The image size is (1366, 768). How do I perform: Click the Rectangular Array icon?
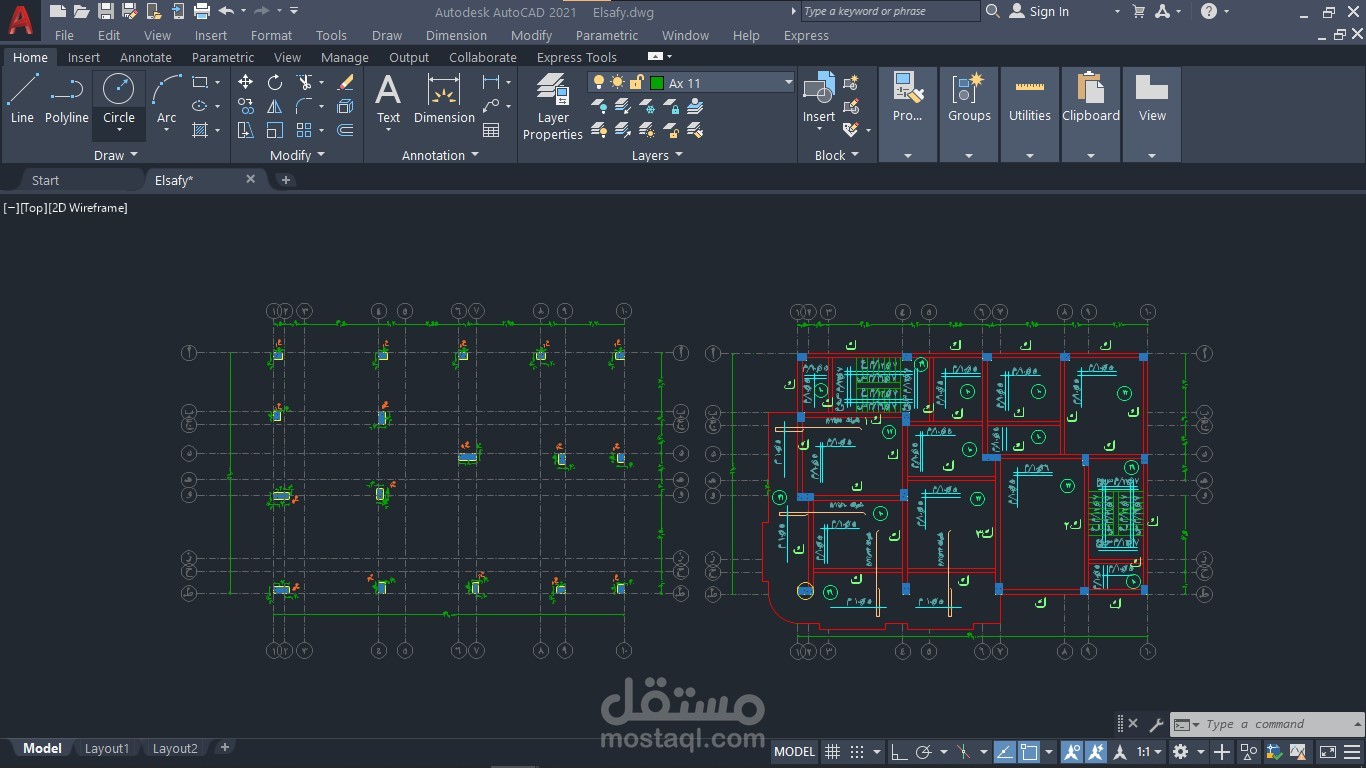point(304,130)
